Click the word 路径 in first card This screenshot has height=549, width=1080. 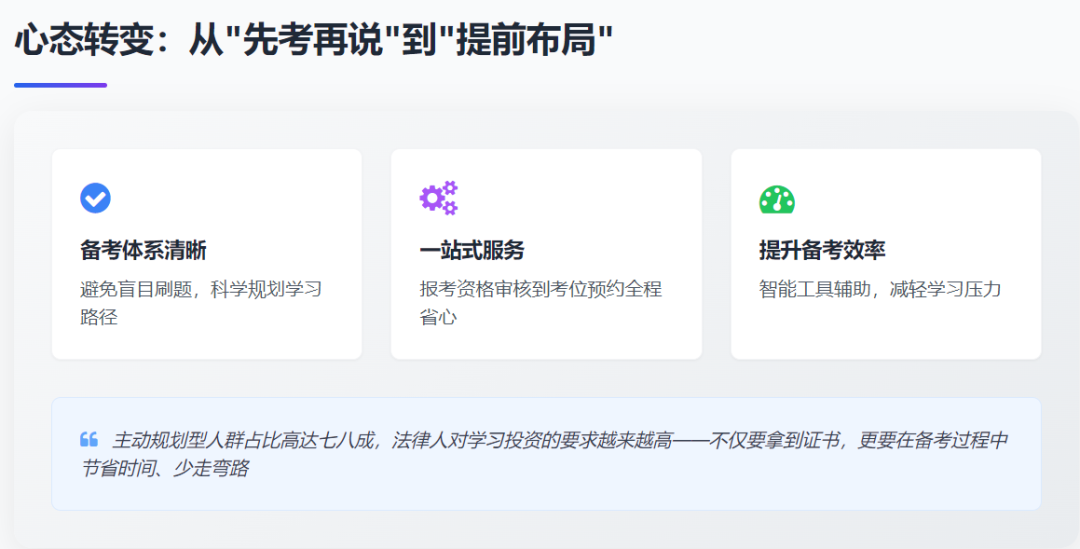click(x=99, y=317)
